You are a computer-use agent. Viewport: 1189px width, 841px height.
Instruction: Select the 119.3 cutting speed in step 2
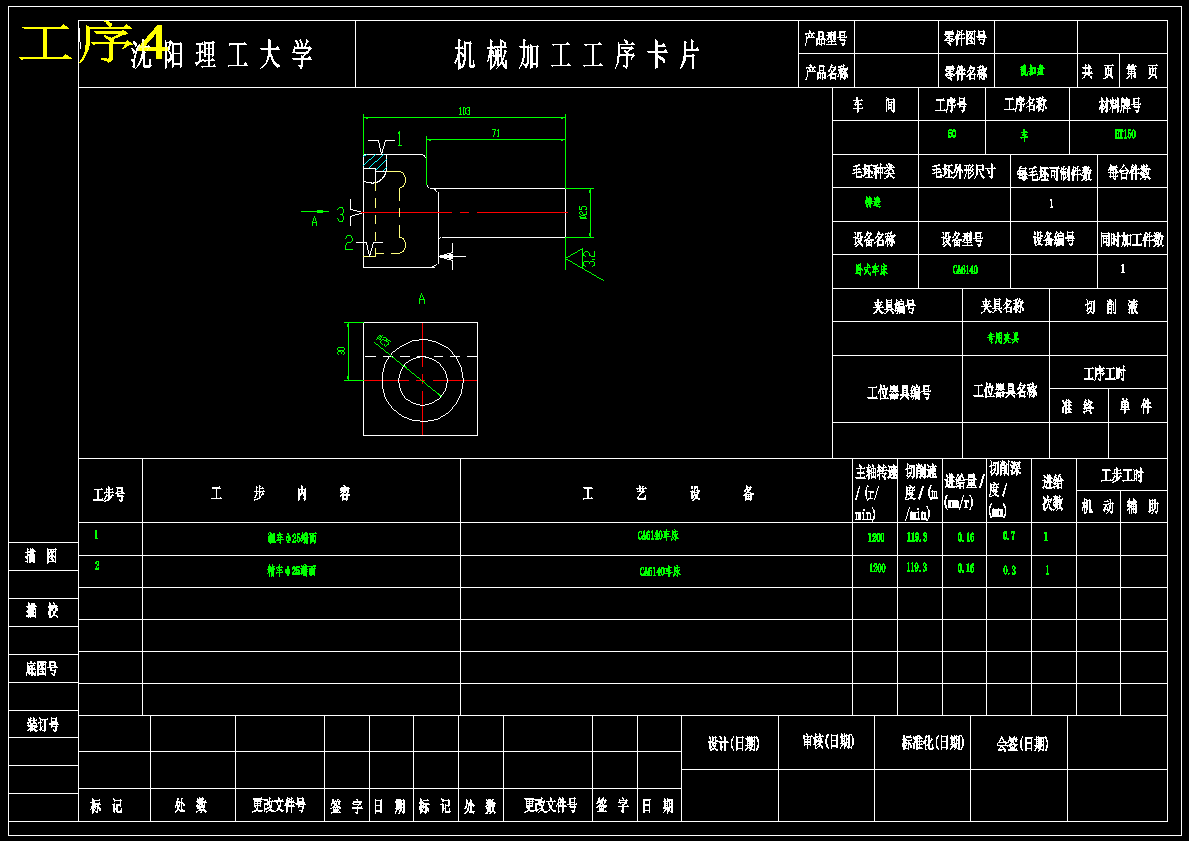click(917, 567)
